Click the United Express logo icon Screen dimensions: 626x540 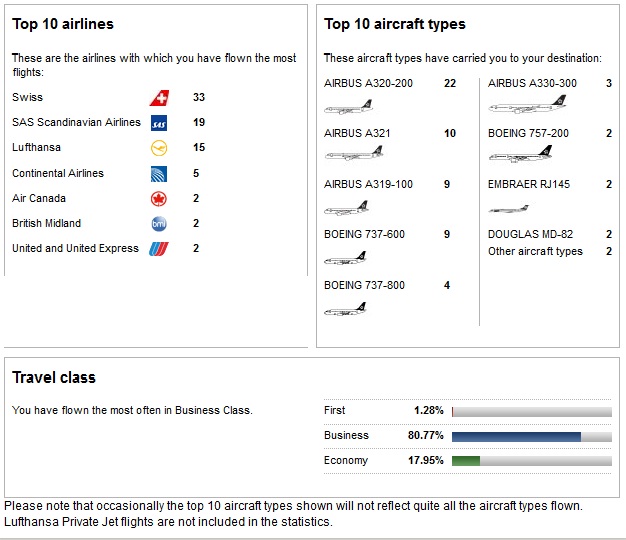(x=158, y=249)
